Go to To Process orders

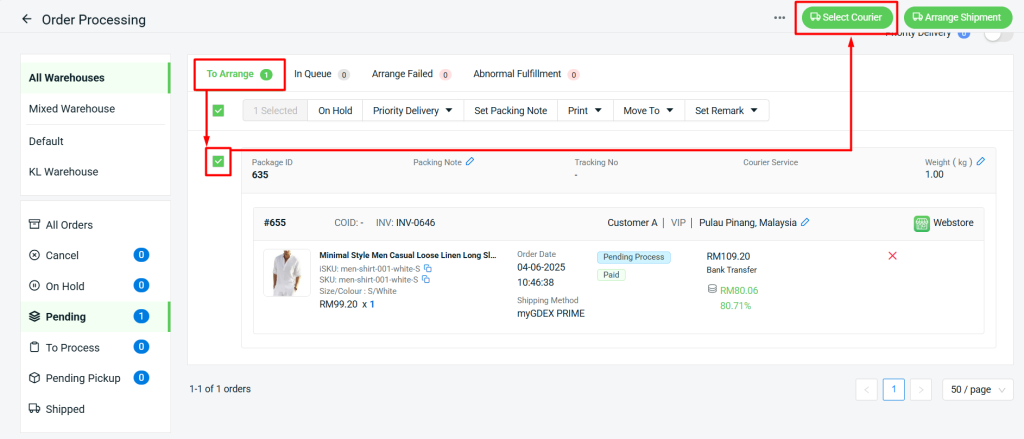95,348
